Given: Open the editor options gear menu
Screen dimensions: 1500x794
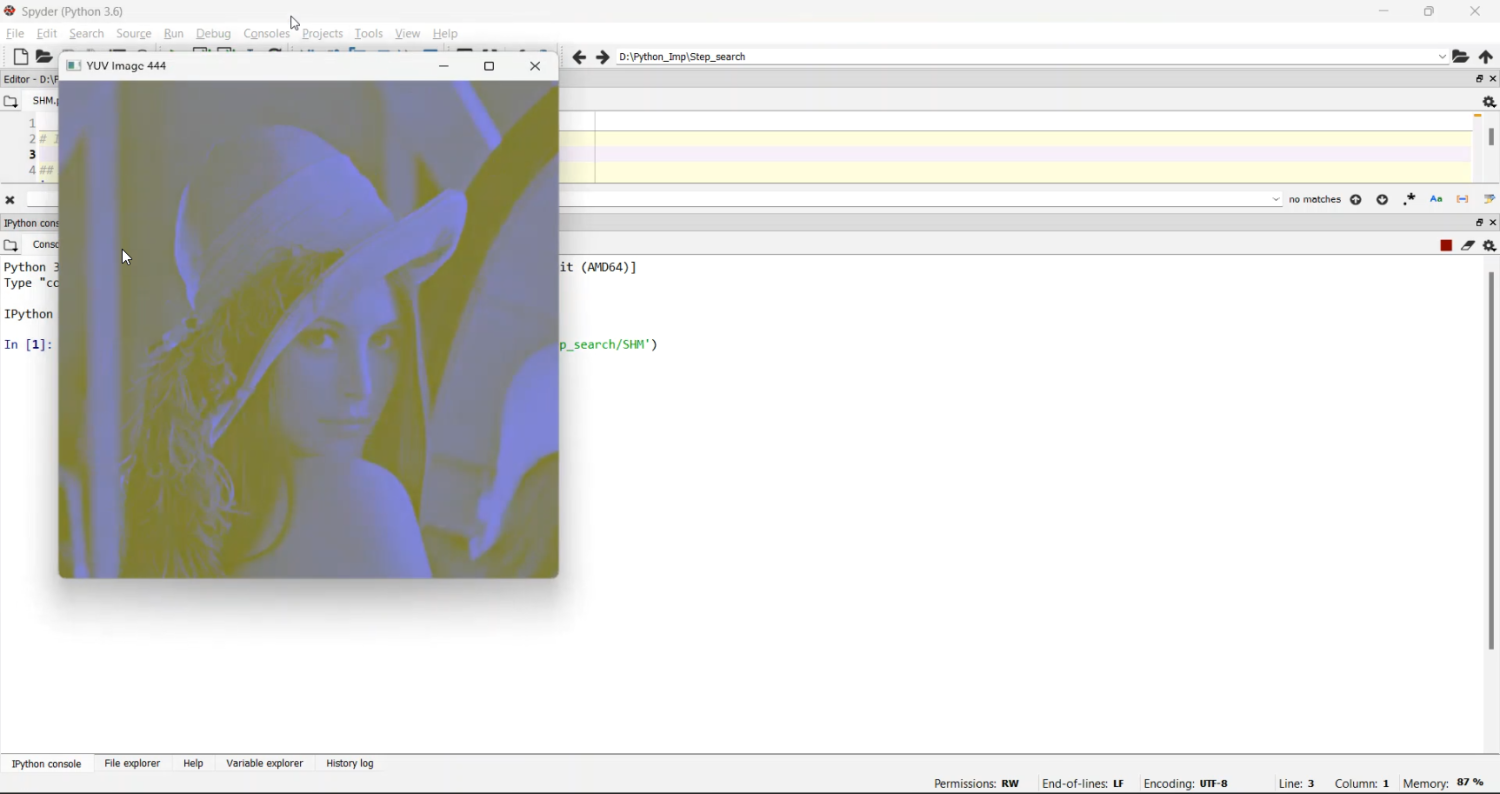Looking at the screenshot, I should pyautogui.click(x=1489, y=102).
